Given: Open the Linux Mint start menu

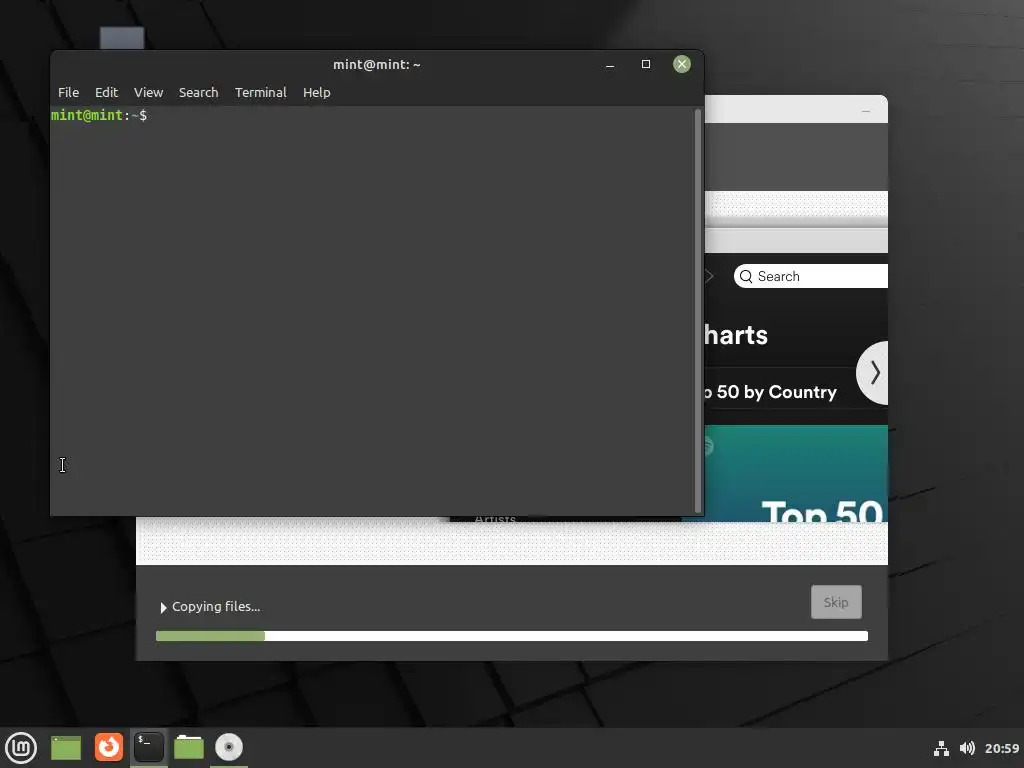Looking at the screenshot, I should click(x=21, y=747).
